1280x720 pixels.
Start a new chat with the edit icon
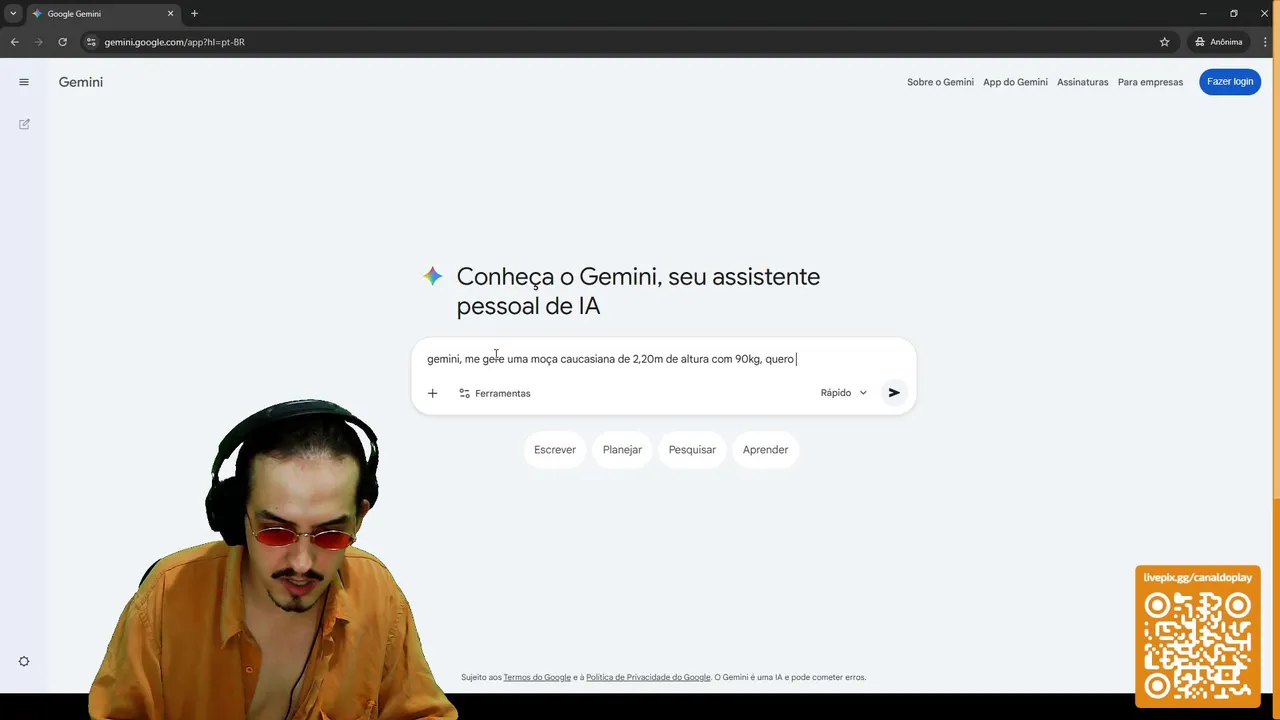24,124
